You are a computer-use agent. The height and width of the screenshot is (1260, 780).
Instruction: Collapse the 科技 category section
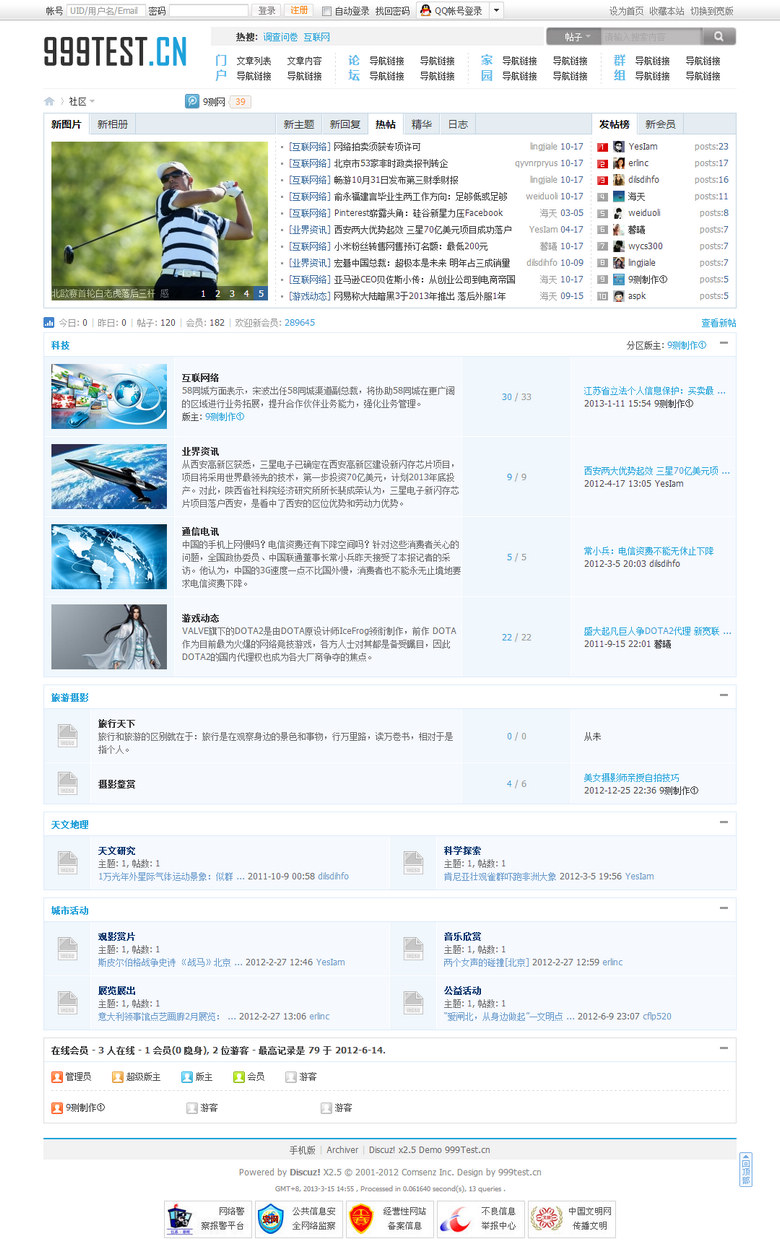[724, 343]
